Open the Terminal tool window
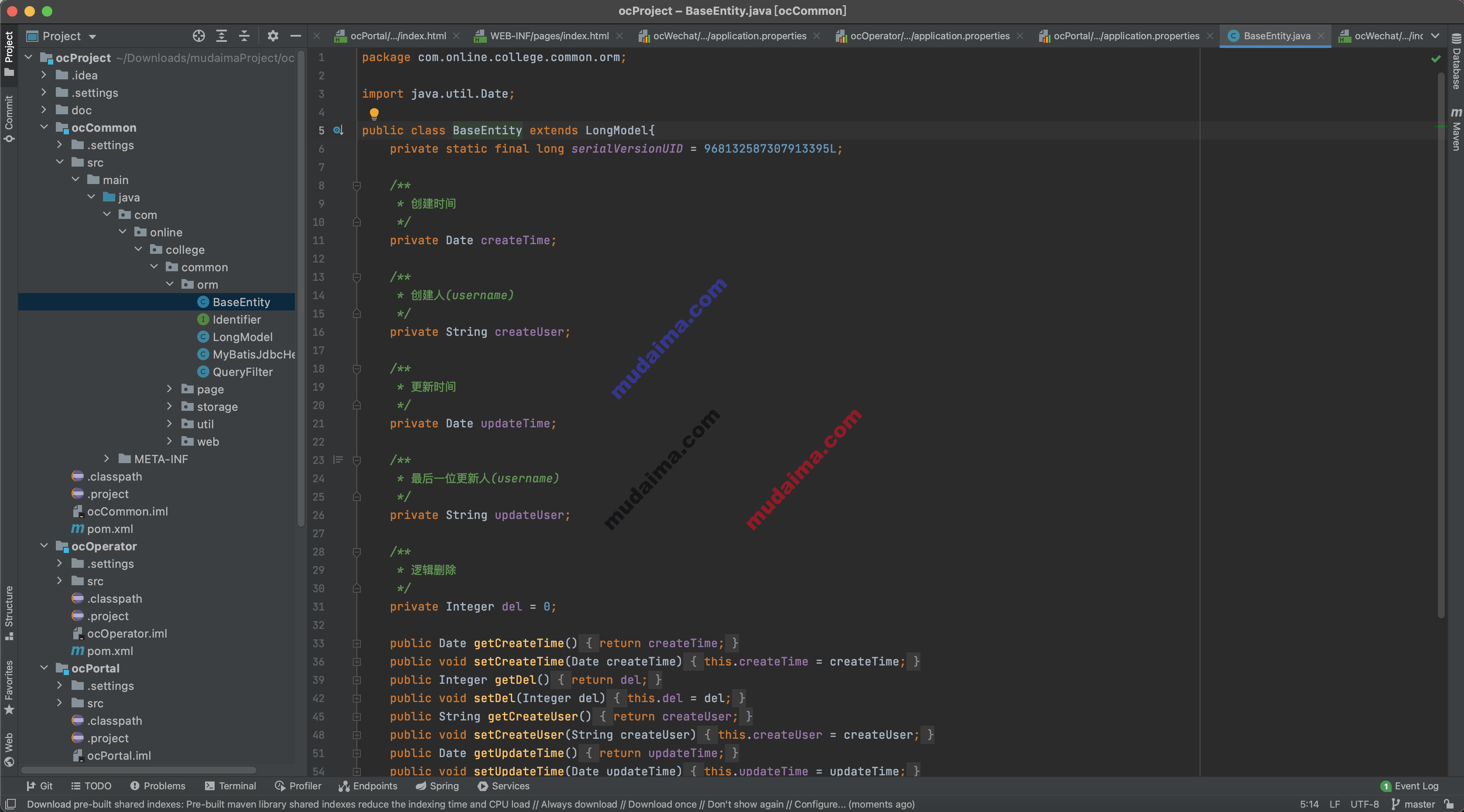Screen dimensions: 1464x812 [230, 786]
